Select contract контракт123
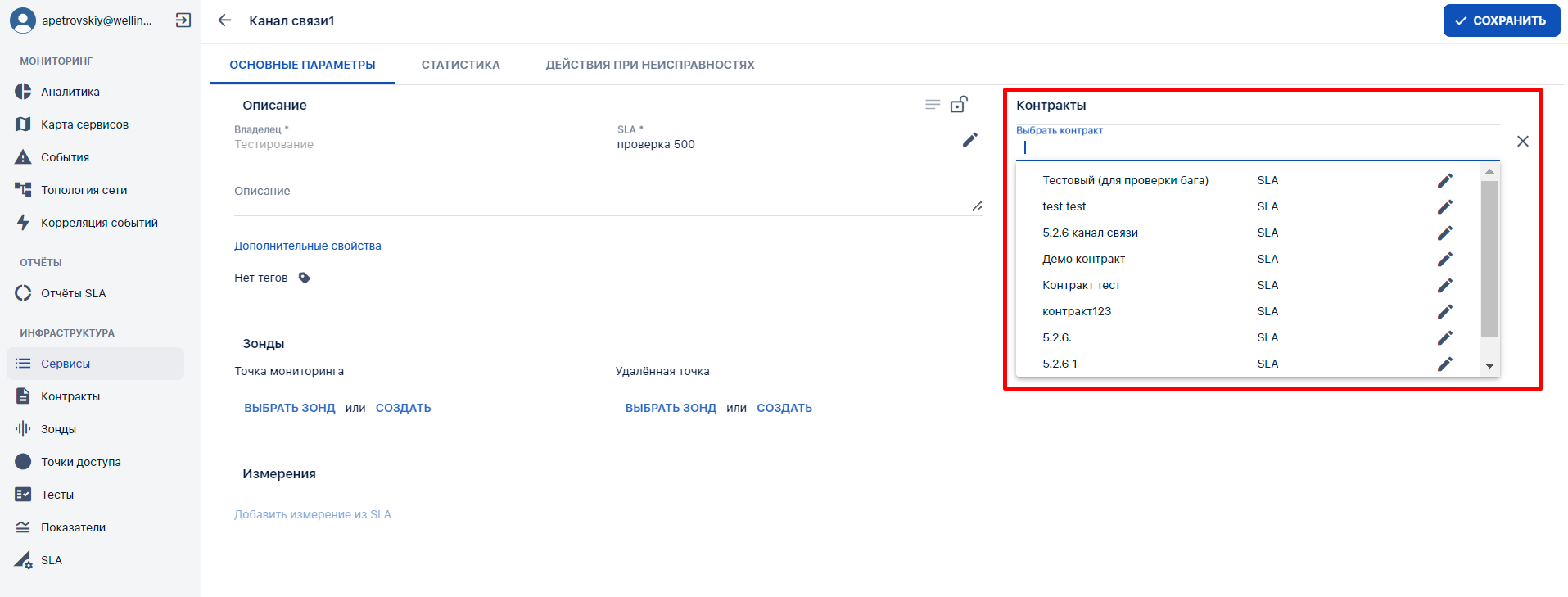 point(1248,311)
